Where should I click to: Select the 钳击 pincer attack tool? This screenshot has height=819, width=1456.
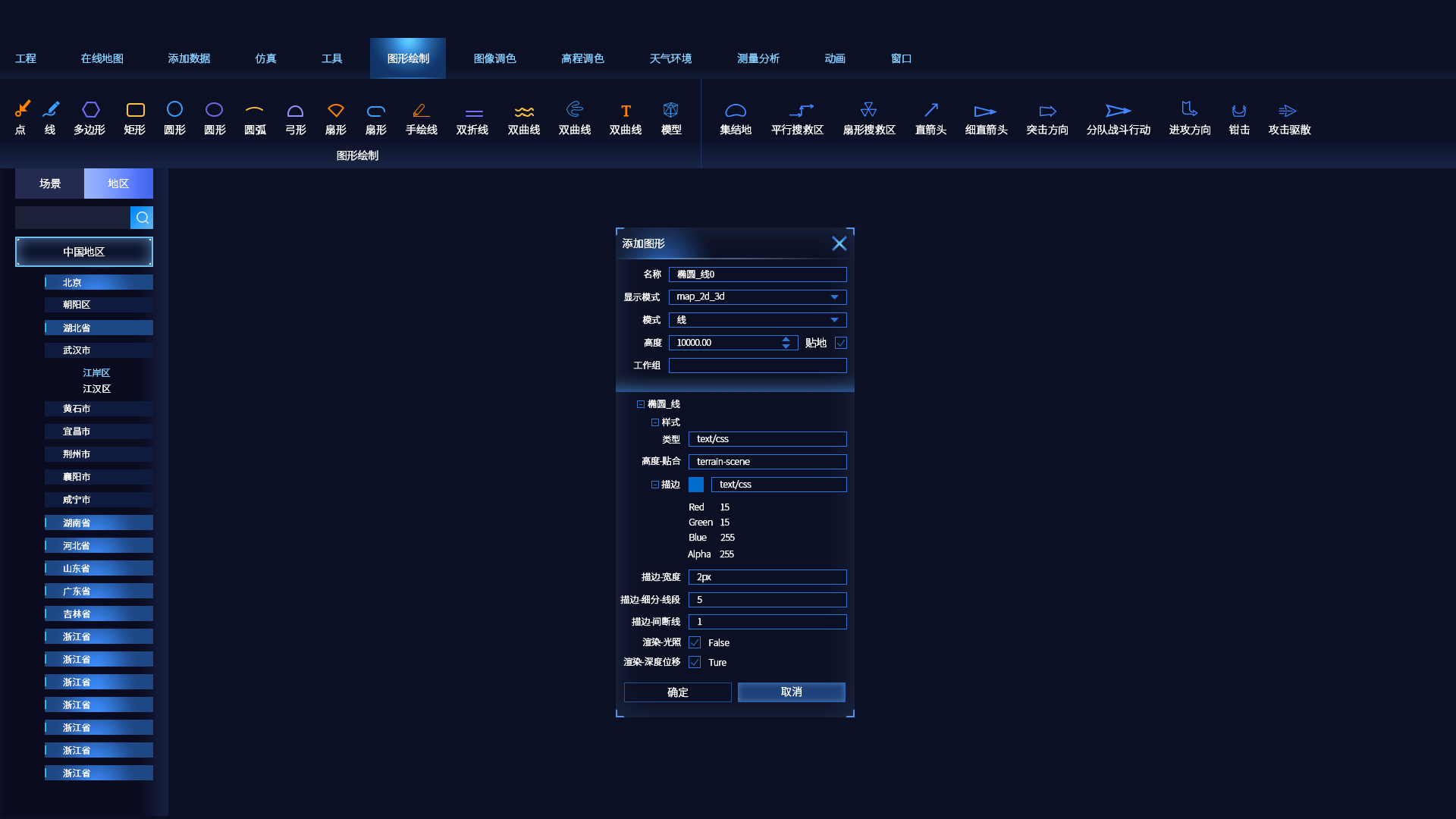1239,118
